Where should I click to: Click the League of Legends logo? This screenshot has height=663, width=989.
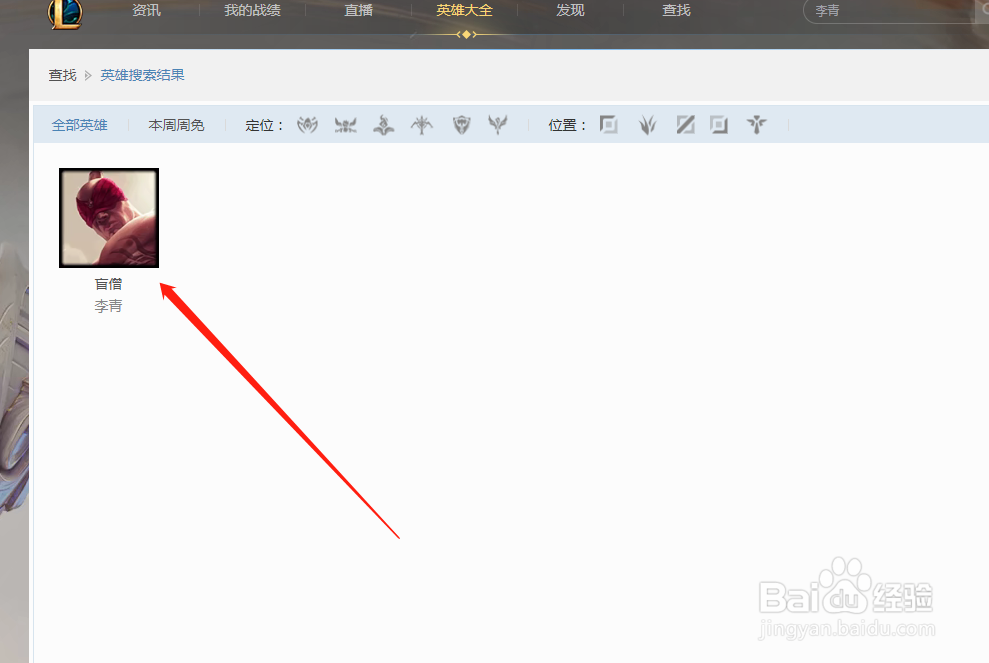pos(65,14)
